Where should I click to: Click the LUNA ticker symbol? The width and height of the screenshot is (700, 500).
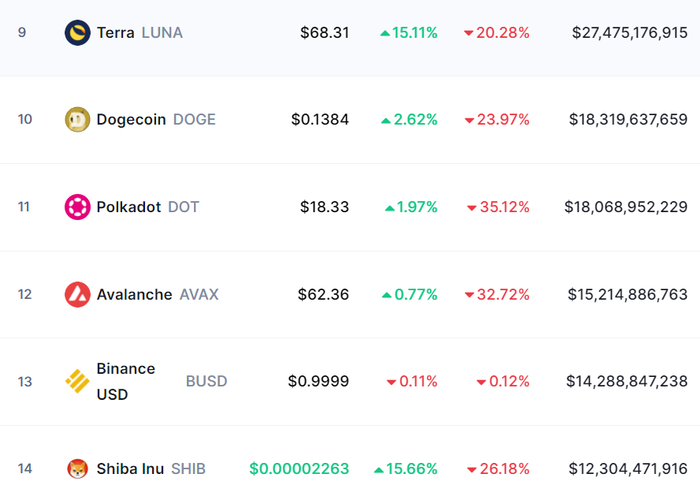(162, 33)
